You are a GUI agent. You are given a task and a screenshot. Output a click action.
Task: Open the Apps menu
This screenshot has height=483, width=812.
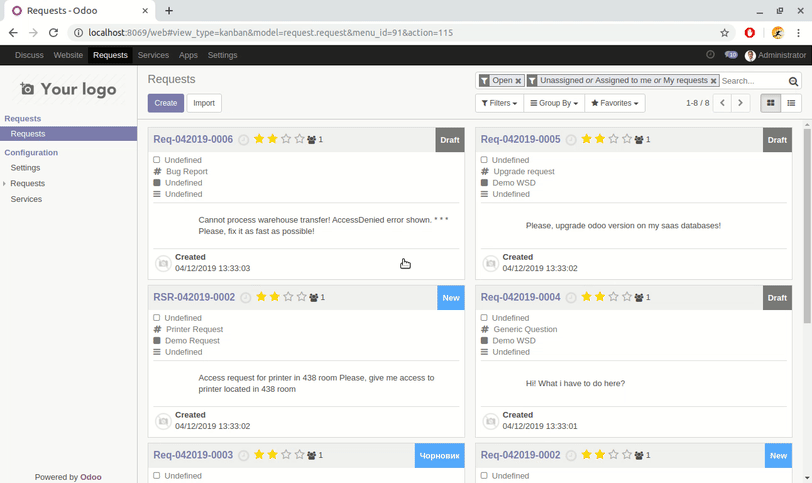tap(188, 55)
